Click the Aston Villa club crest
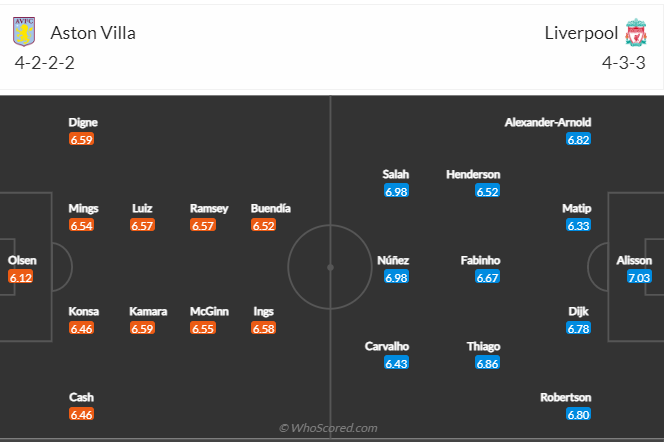 pos(22,33)
